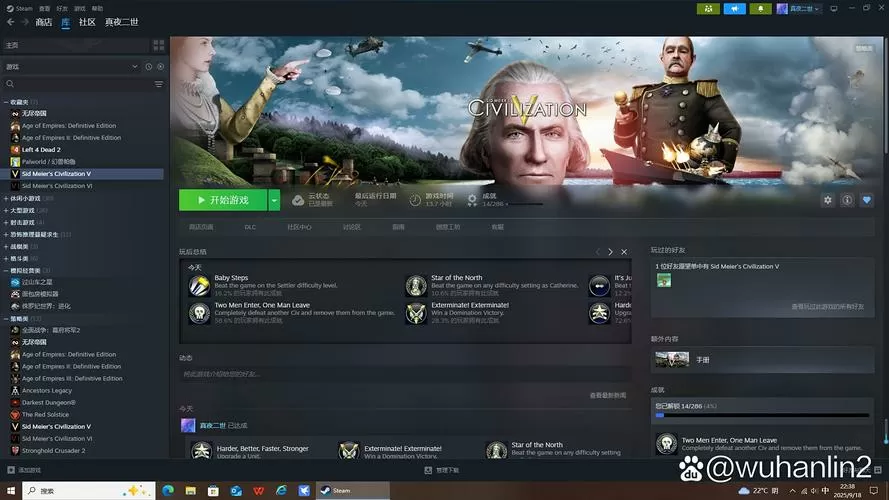Screen dimensions: 889x500
Task: Toggle ready-to-play filter icon
Action: [x=160, y=67]
